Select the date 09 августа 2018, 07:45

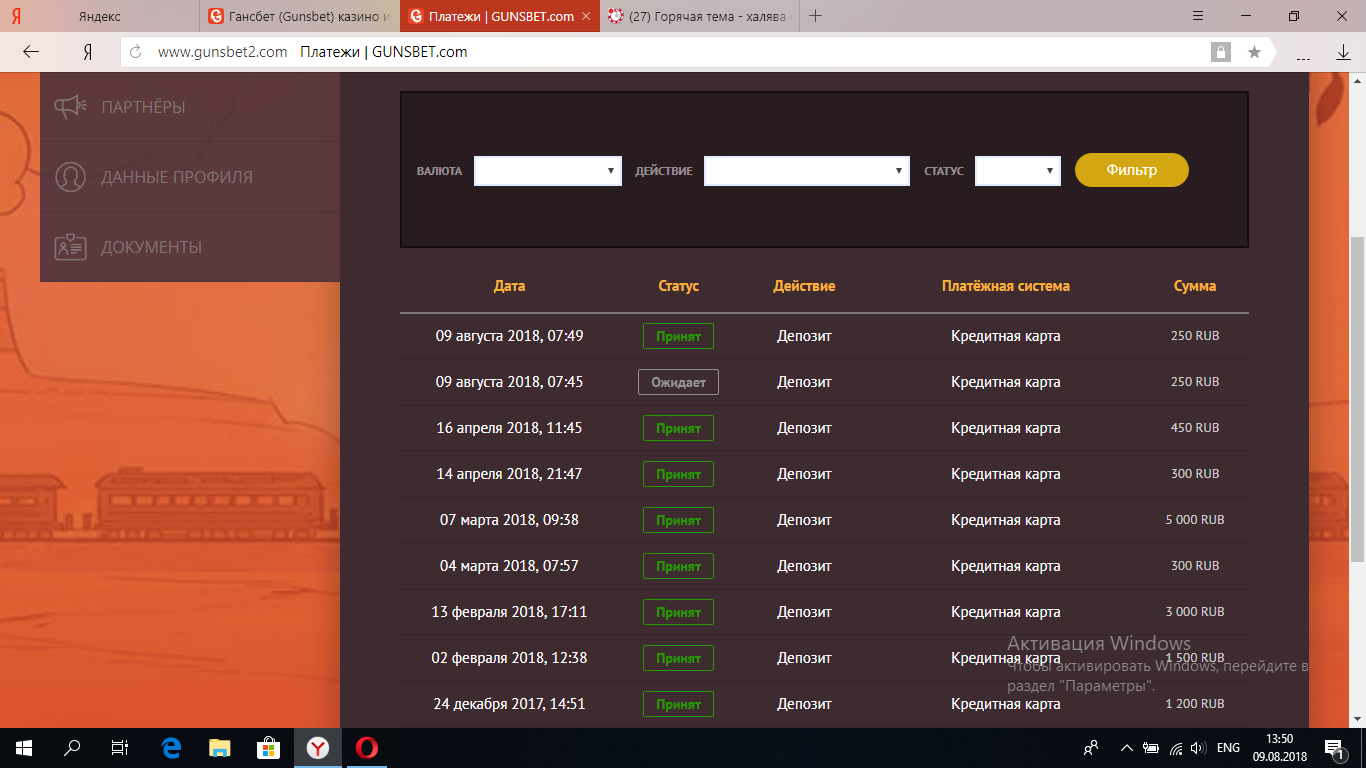509,382
